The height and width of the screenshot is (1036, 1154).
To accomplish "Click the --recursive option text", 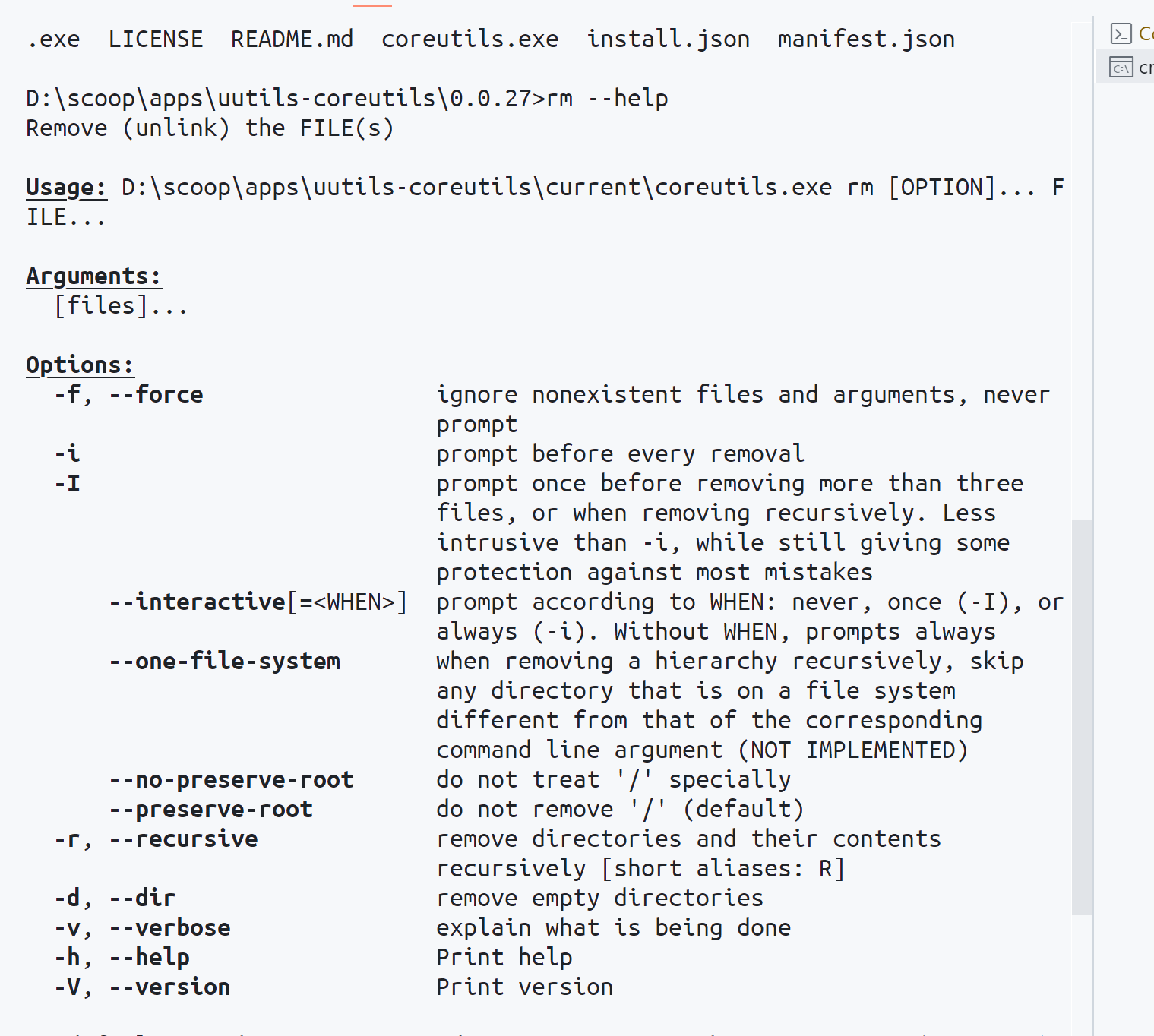I will coord(183,839).
